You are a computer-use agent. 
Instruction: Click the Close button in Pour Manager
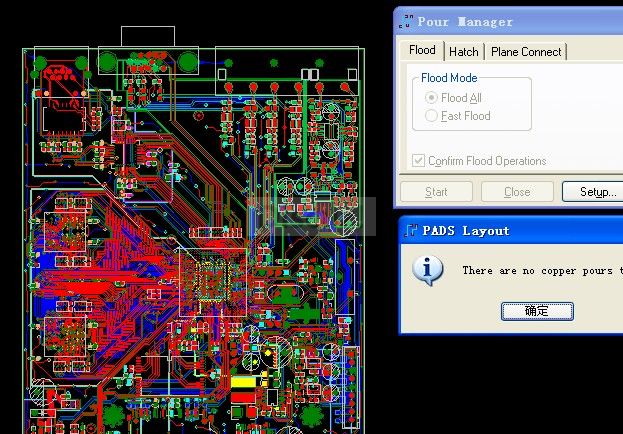point(517,192)
